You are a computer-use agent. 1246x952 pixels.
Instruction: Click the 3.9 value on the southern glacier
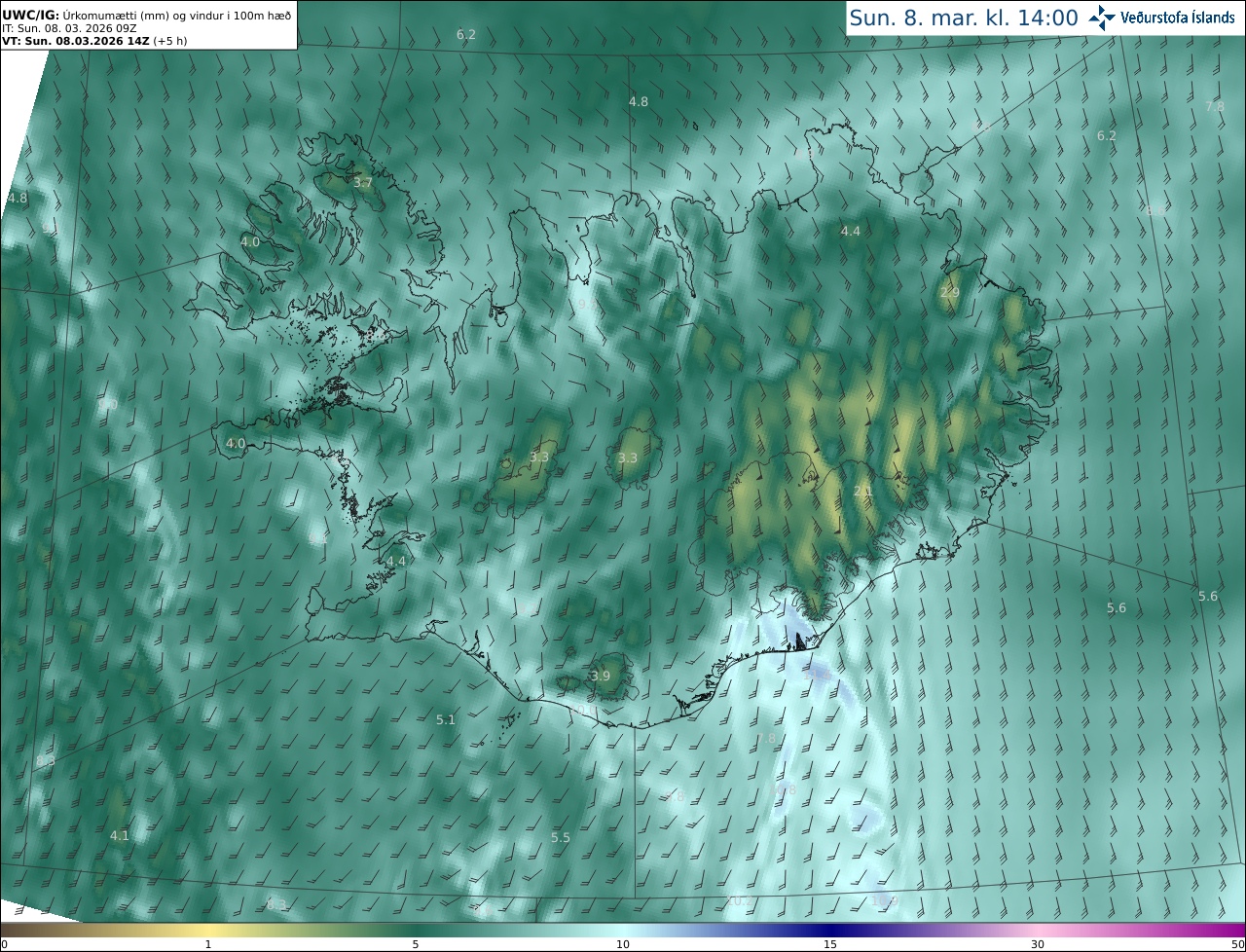tap(601, 676)
